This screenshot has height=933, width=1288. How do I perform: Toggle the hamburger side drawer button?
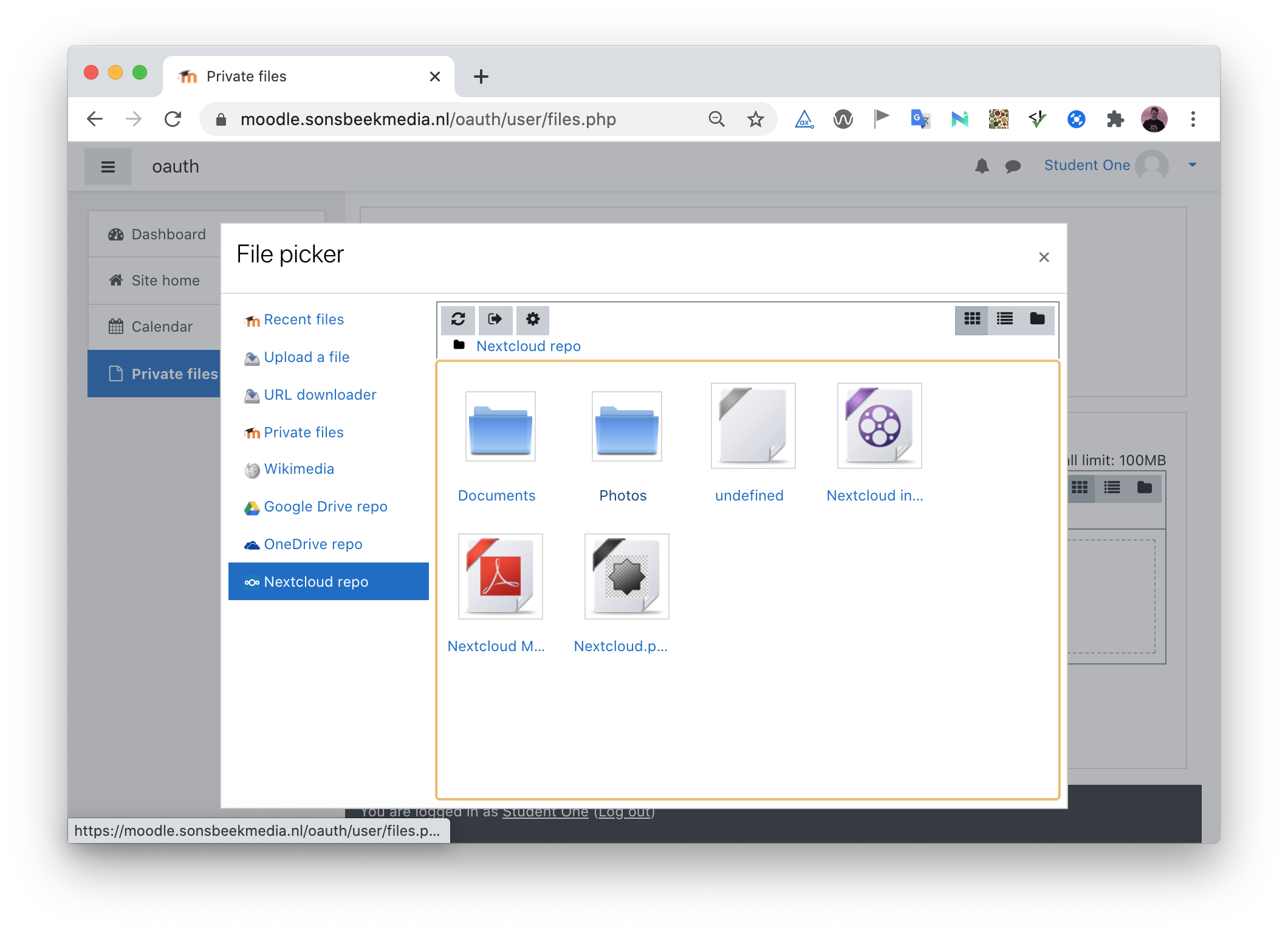click(x=108, y=166)
